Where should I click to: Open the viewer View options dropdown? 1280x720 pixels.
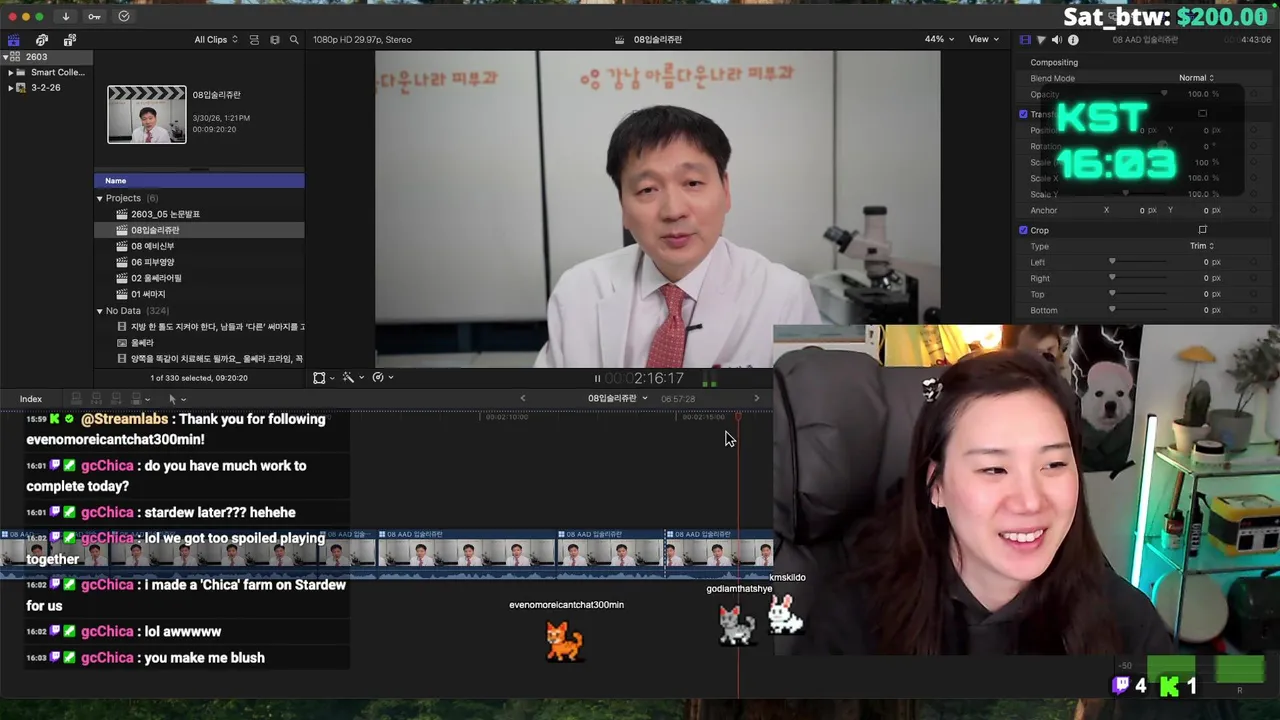(x=984, y=40)
